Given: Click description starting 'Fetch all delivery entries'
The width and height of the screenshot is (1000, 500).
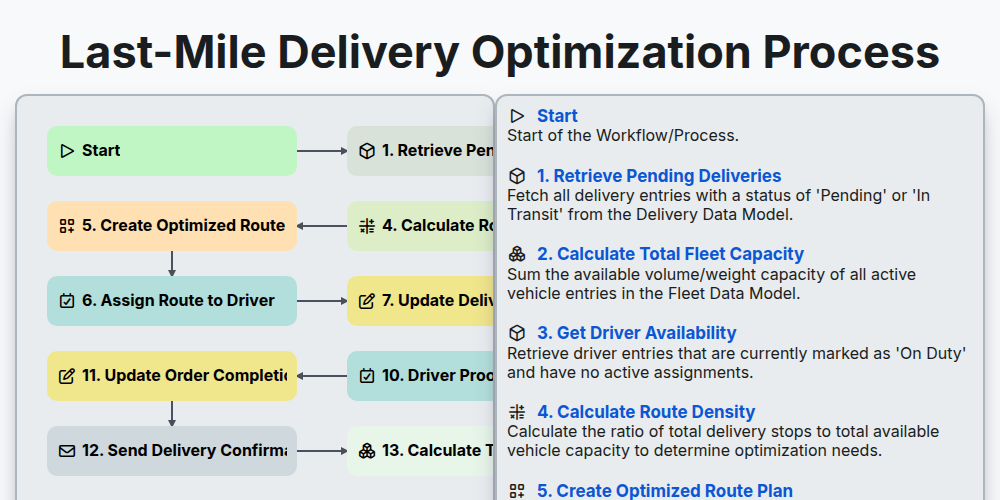Looking at the screenshot, I should [718, 205].
